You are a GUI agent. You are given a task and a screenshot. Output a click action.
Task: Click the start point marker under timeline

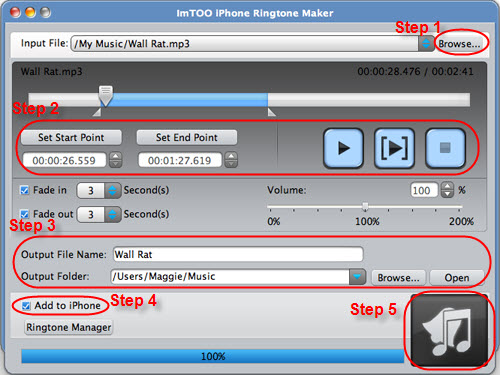pyautogui.click(x=97, y=112)
